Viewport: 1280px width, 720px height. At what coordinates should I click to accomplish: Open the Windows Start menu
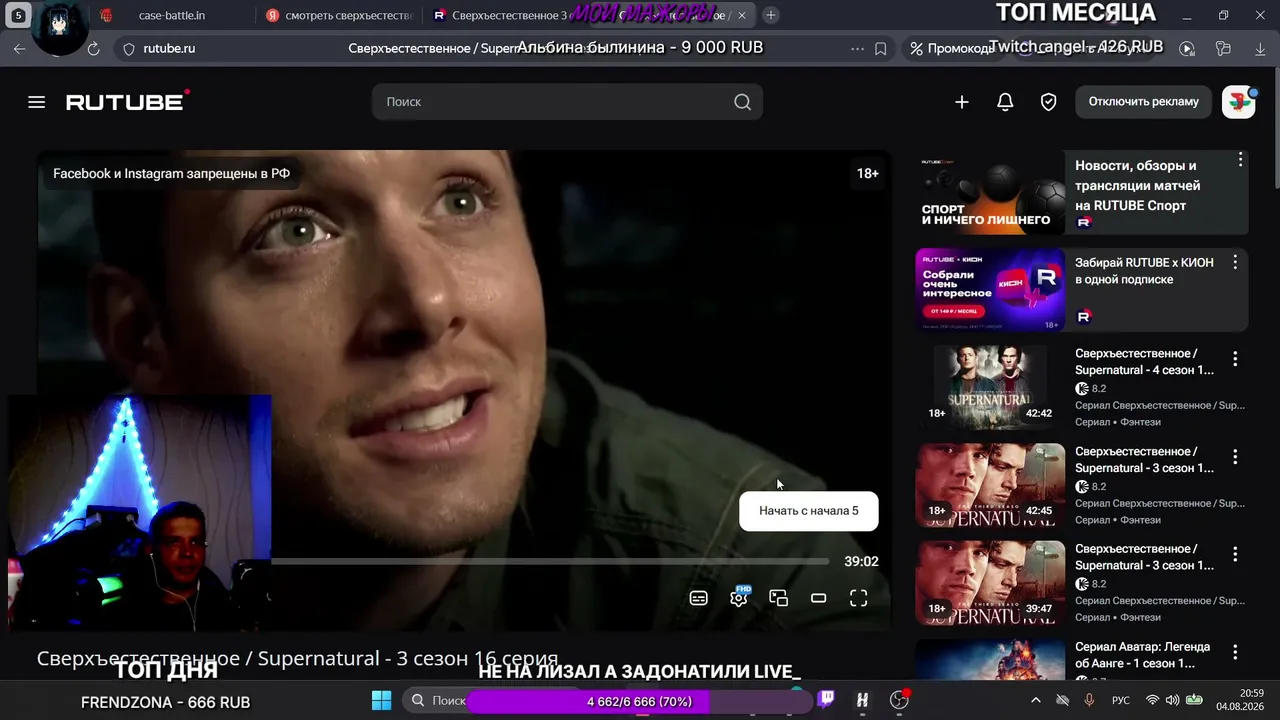click(382, 700)
